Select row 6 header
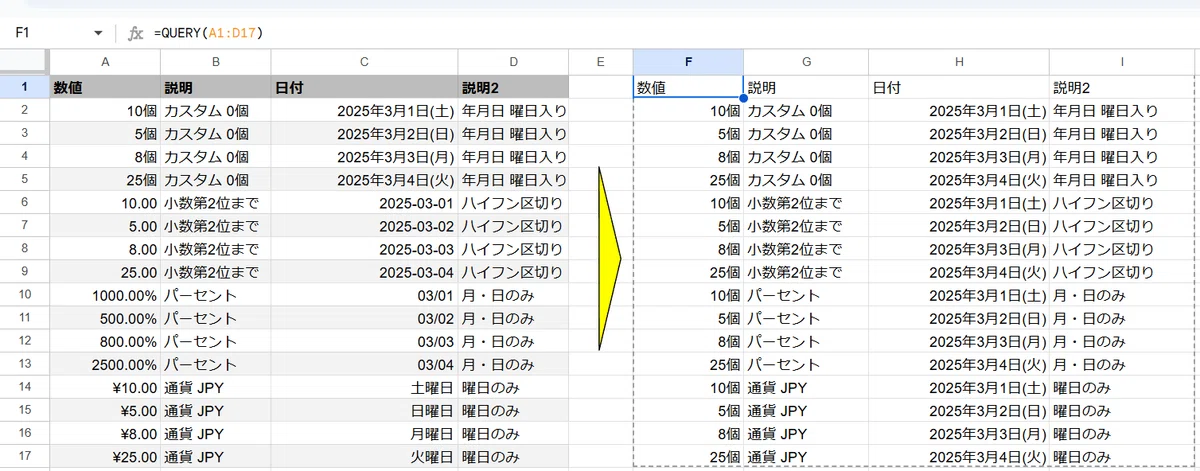The width and height of the screenshot is (1200, 471). (24, 203)
